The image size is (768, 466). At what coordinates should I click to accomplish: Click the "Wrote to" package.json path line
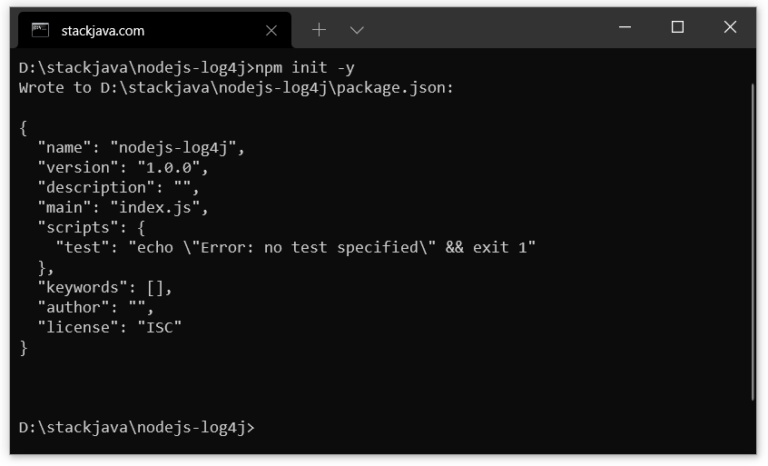point(237,88)
